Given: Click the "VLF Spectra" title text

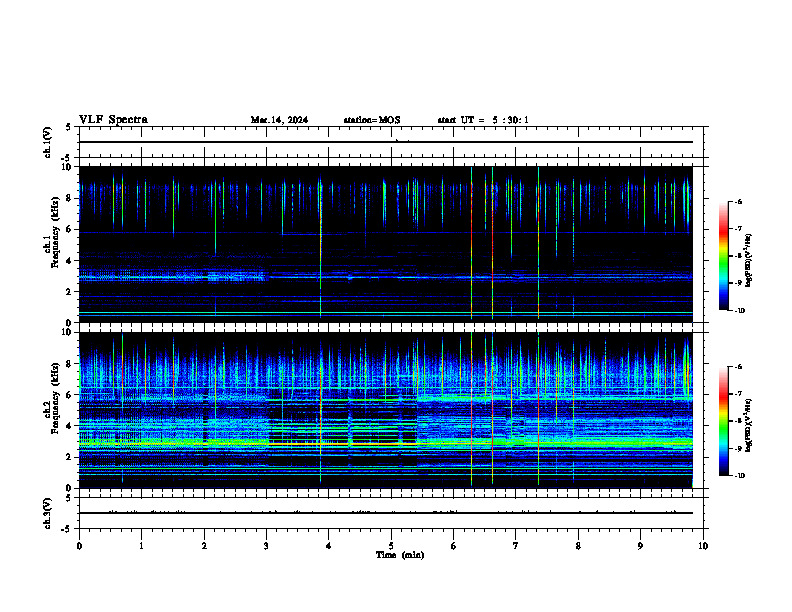Looking at the screenshot, I should point(113,120).
